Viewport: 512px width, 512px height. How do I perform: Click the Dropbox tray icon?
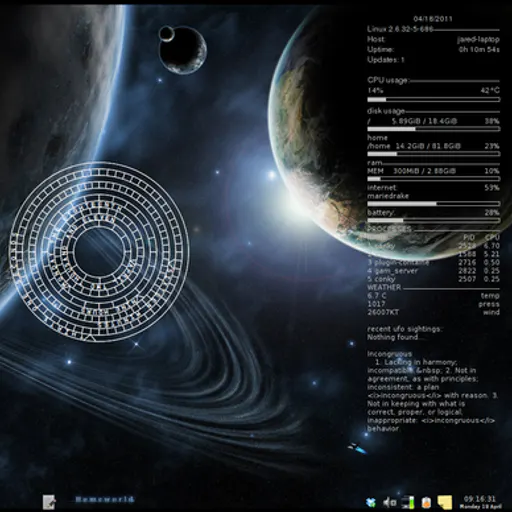point(371,502)
